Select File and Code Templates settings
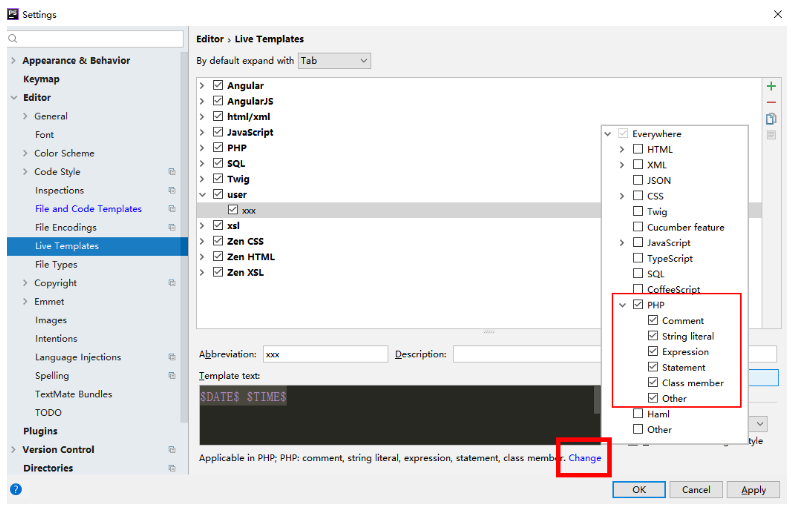This screenshot has height=510, width=791. click(88, 209)
